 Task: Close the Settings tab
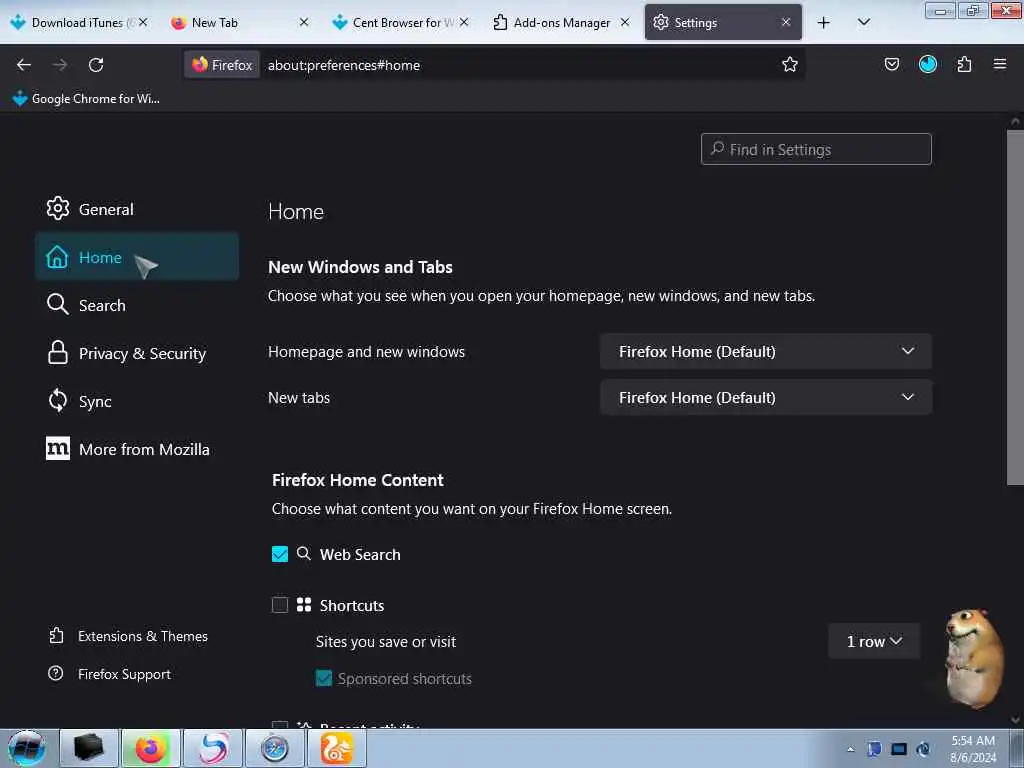pos(786,22)
